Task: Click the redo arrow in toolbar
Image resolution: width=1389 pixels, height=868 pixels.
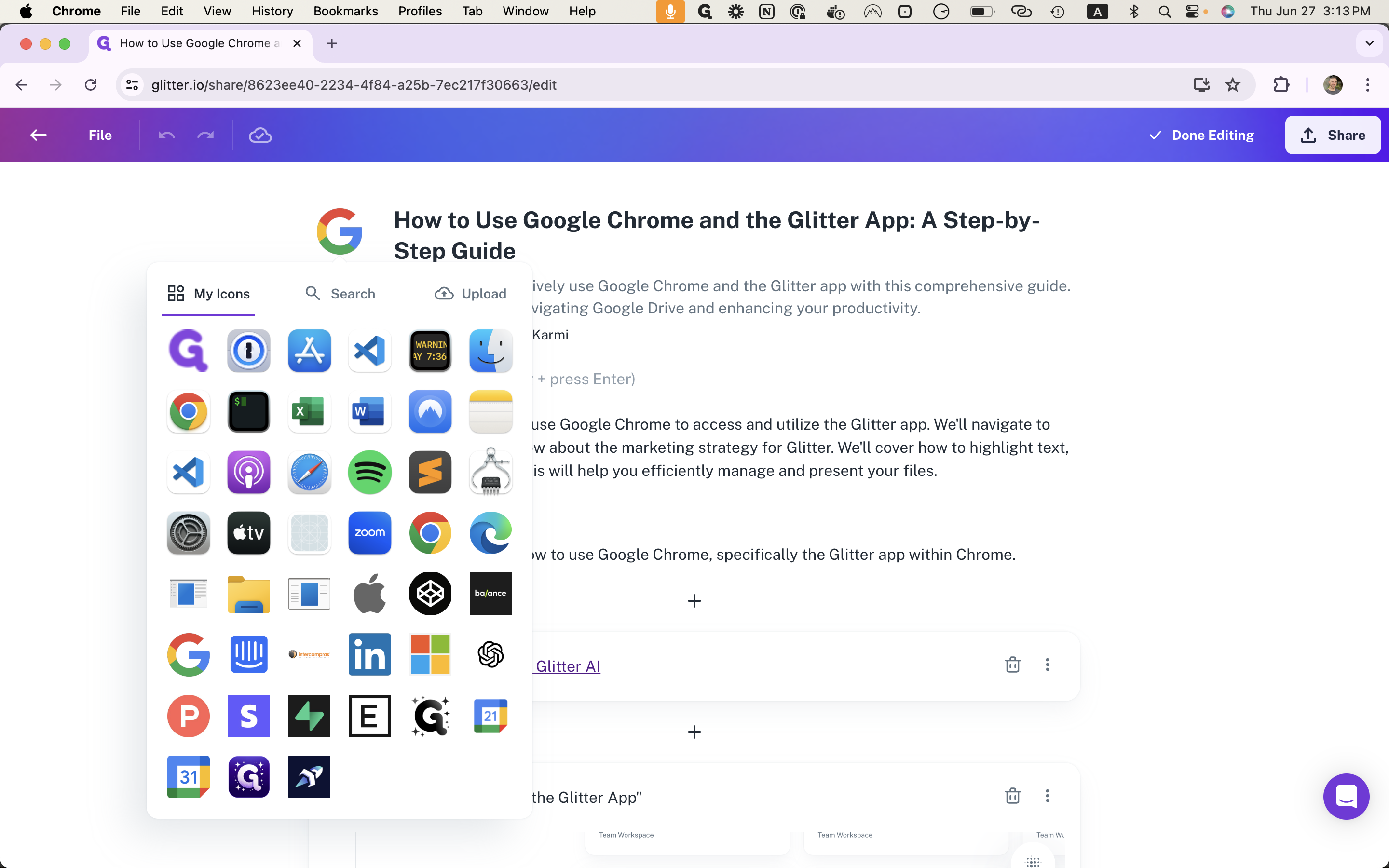Action: (x=205, y=135)
